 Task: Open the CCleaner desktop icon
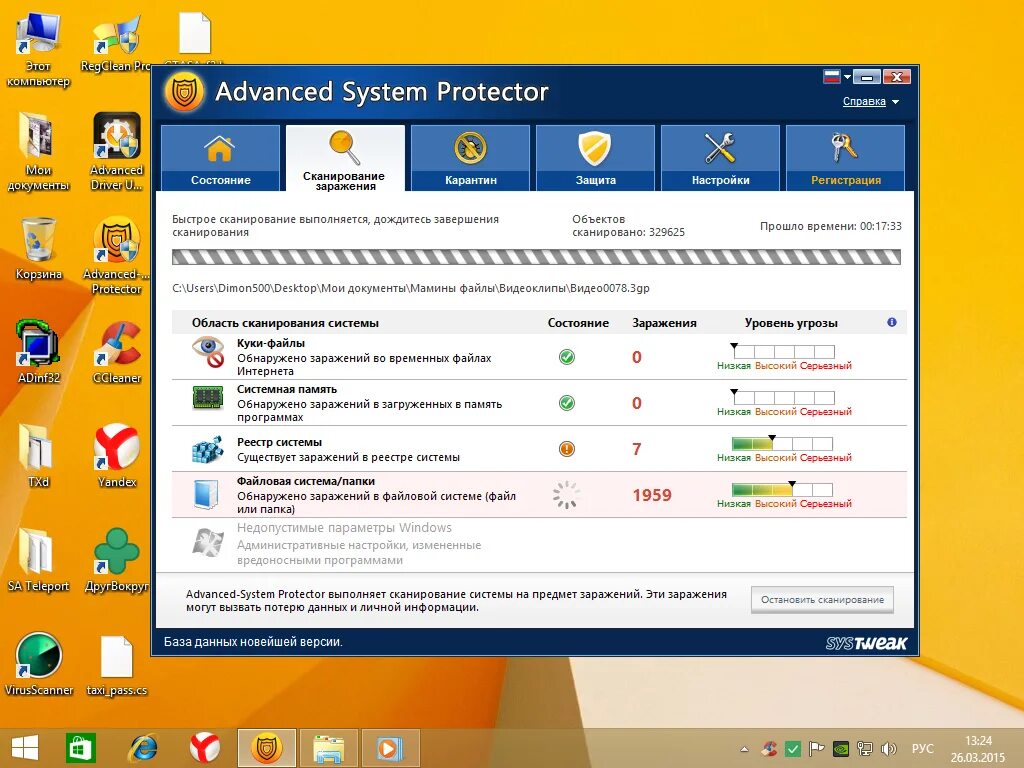pos(116,351)
